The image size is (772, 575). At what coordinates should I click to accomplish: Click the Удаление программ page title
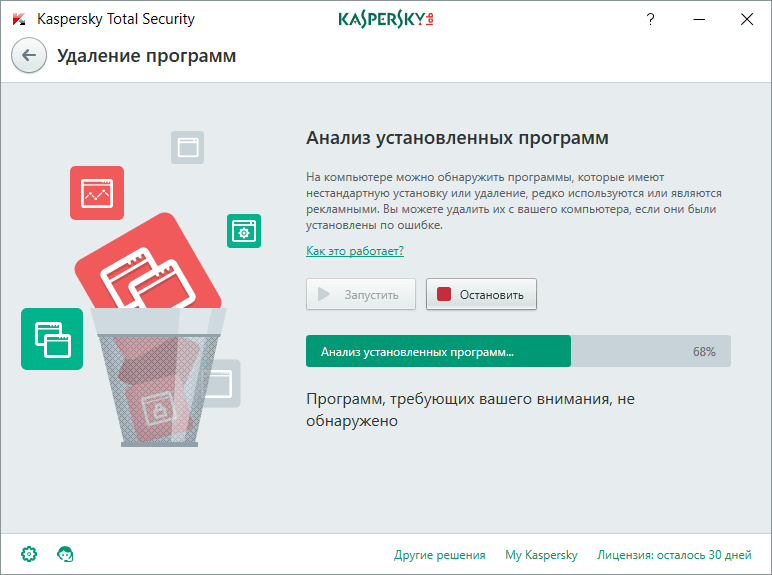[146, 56]
